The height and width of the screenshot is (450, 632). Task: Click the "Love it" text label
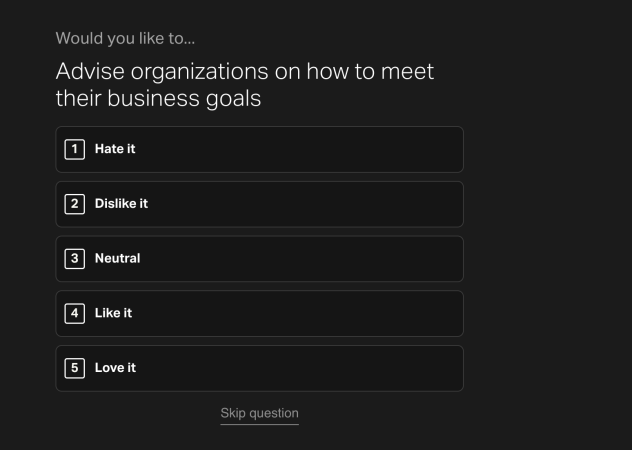pyautogui.click(x=115, y=368)
